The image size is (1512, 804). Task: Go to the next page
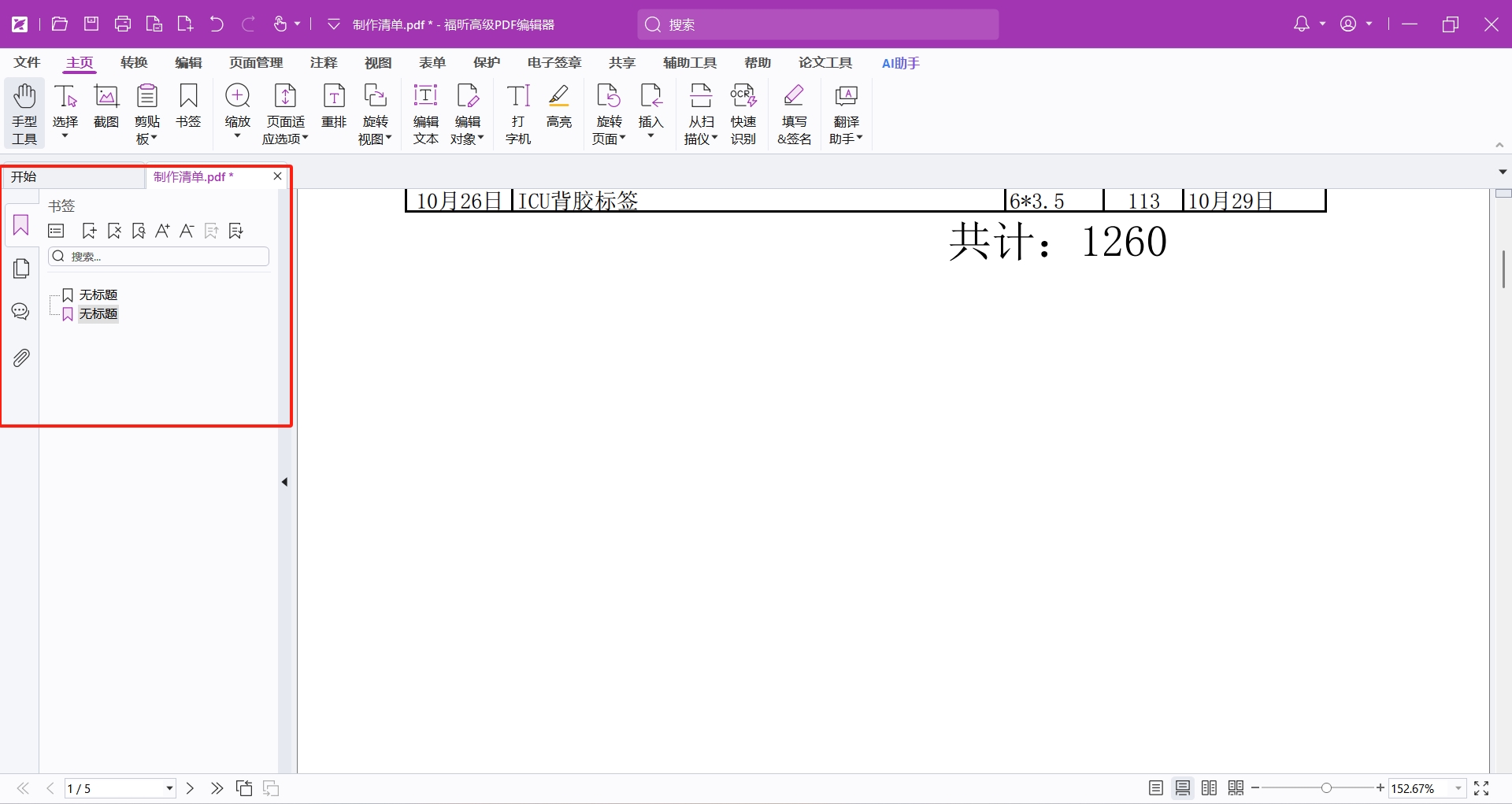(190, 788)
